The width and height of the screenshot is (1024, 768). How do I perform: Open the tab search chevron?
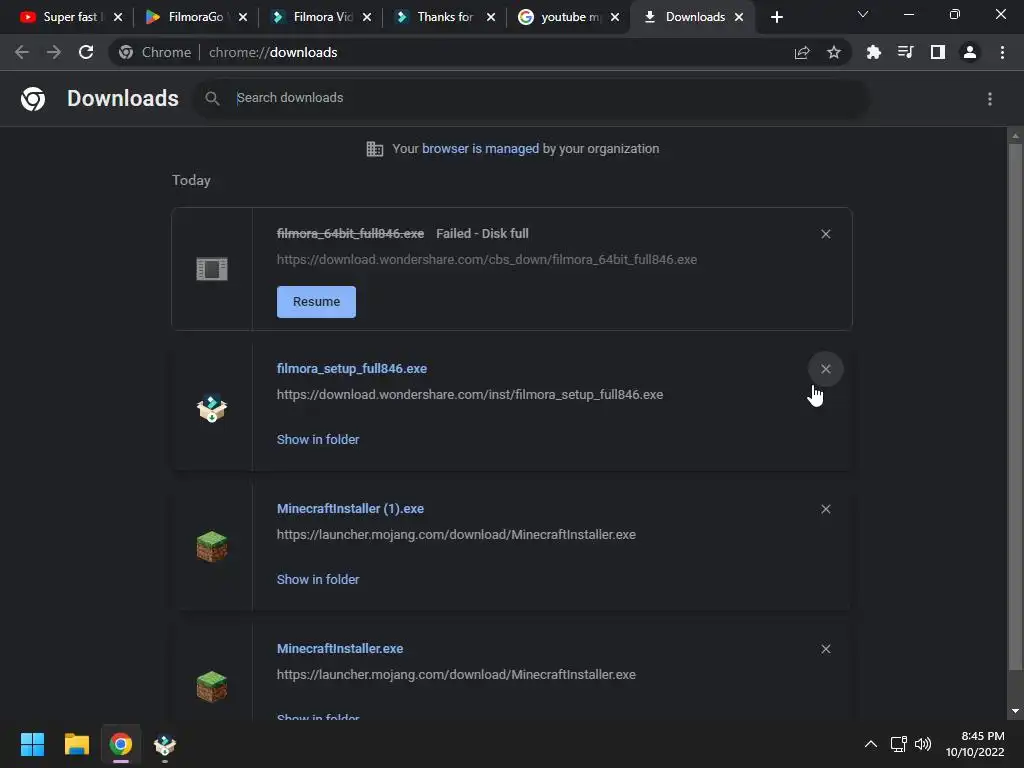coord(863,14)
